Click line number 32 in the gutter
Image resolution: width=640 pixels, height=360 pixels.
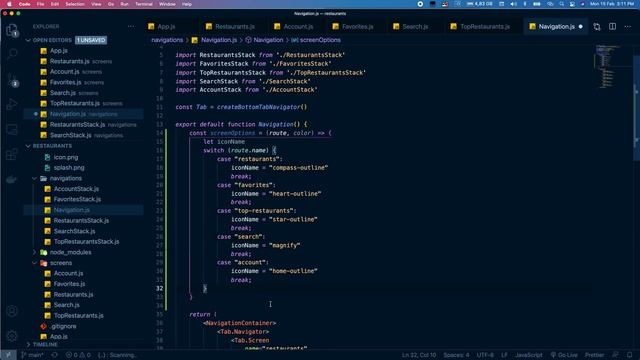tap(160, 288)
